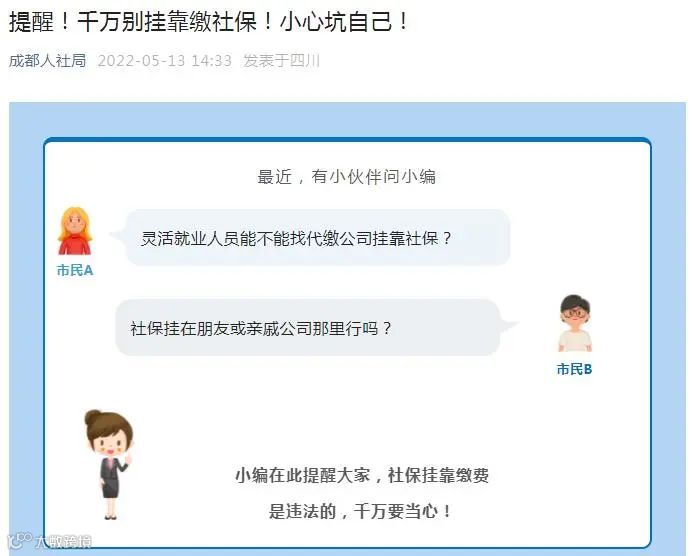
Task: Click the tail of 市民A's speech bubble
Action: [118, 235]
